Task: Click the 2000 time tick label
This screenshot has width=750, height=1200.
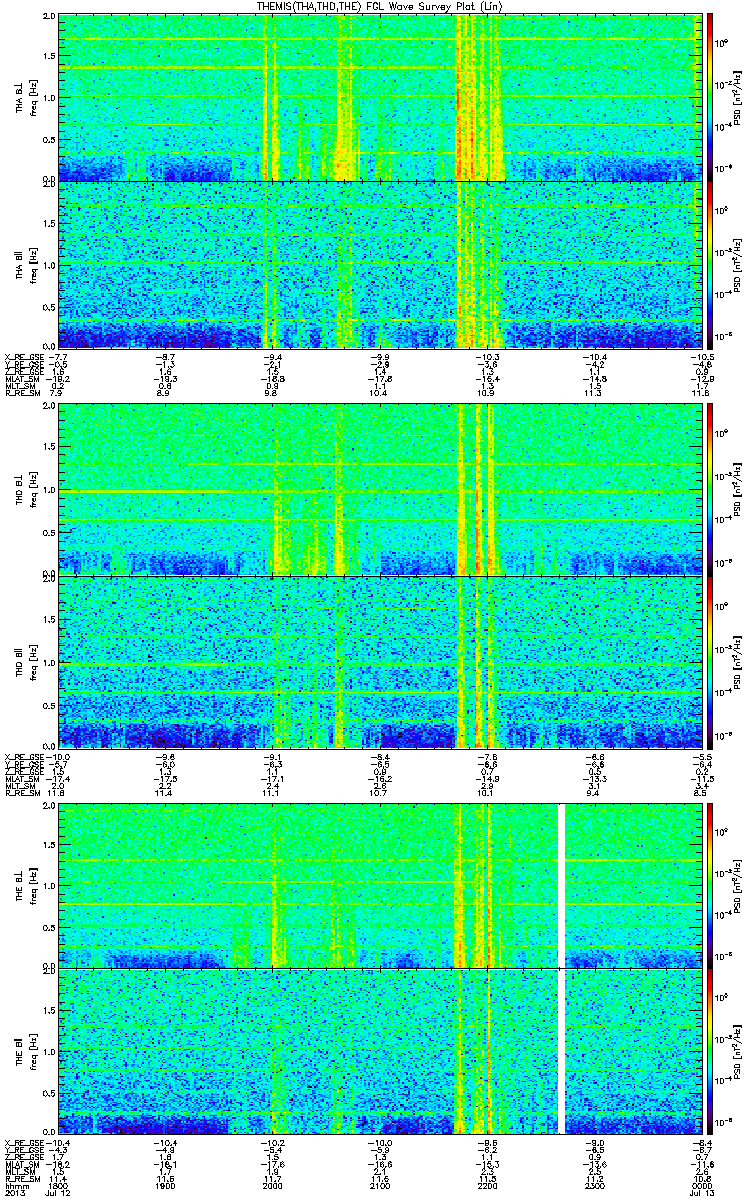Action: point(271,1188)
